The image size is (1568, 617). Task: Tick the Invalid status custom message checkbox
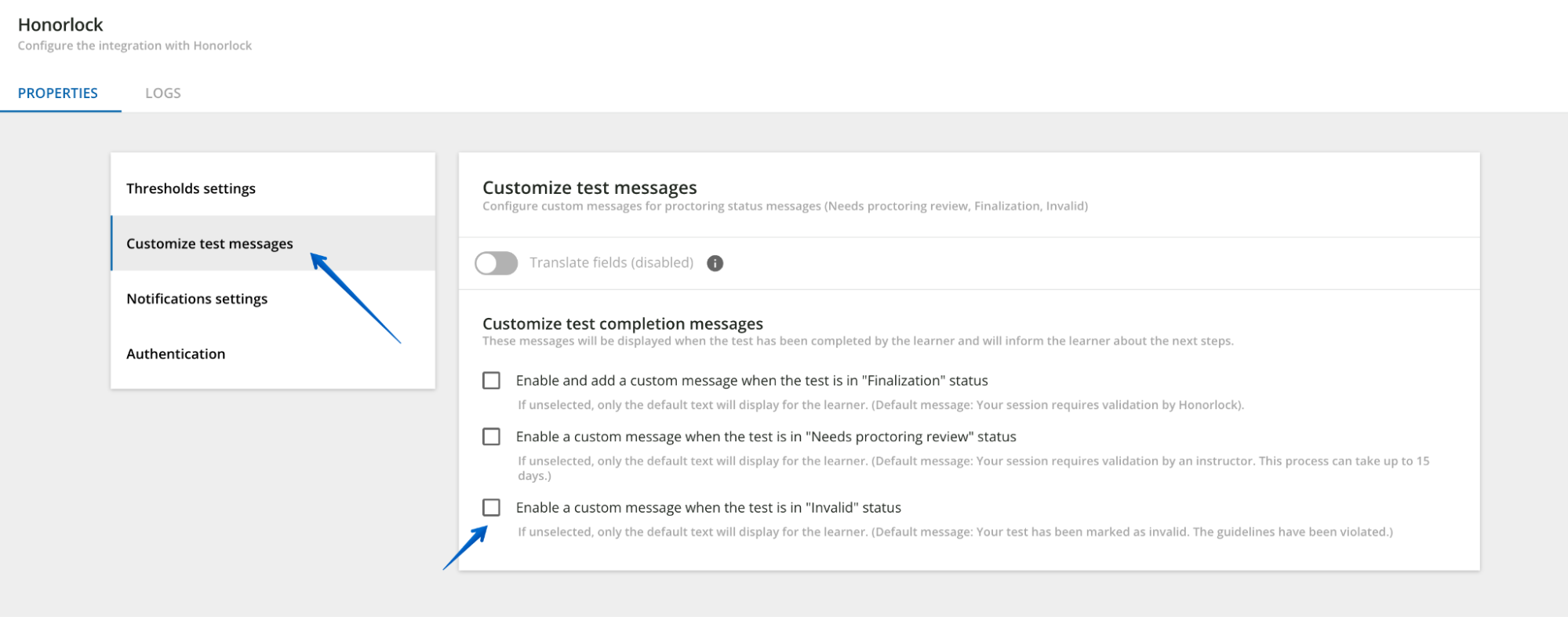pos(491,507)
